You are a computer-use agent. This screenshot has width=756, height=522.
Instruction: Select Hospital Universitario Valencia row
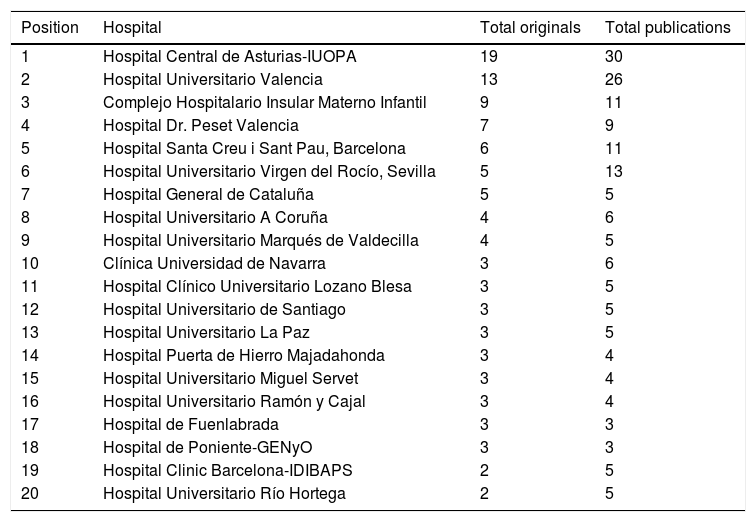(213, 80)
